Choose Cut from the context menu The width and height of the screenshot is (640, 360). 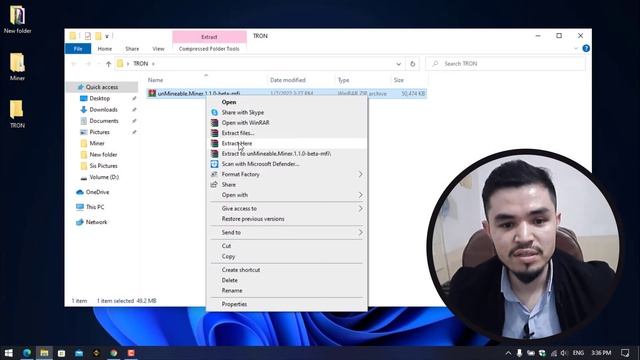click(226, 246)
